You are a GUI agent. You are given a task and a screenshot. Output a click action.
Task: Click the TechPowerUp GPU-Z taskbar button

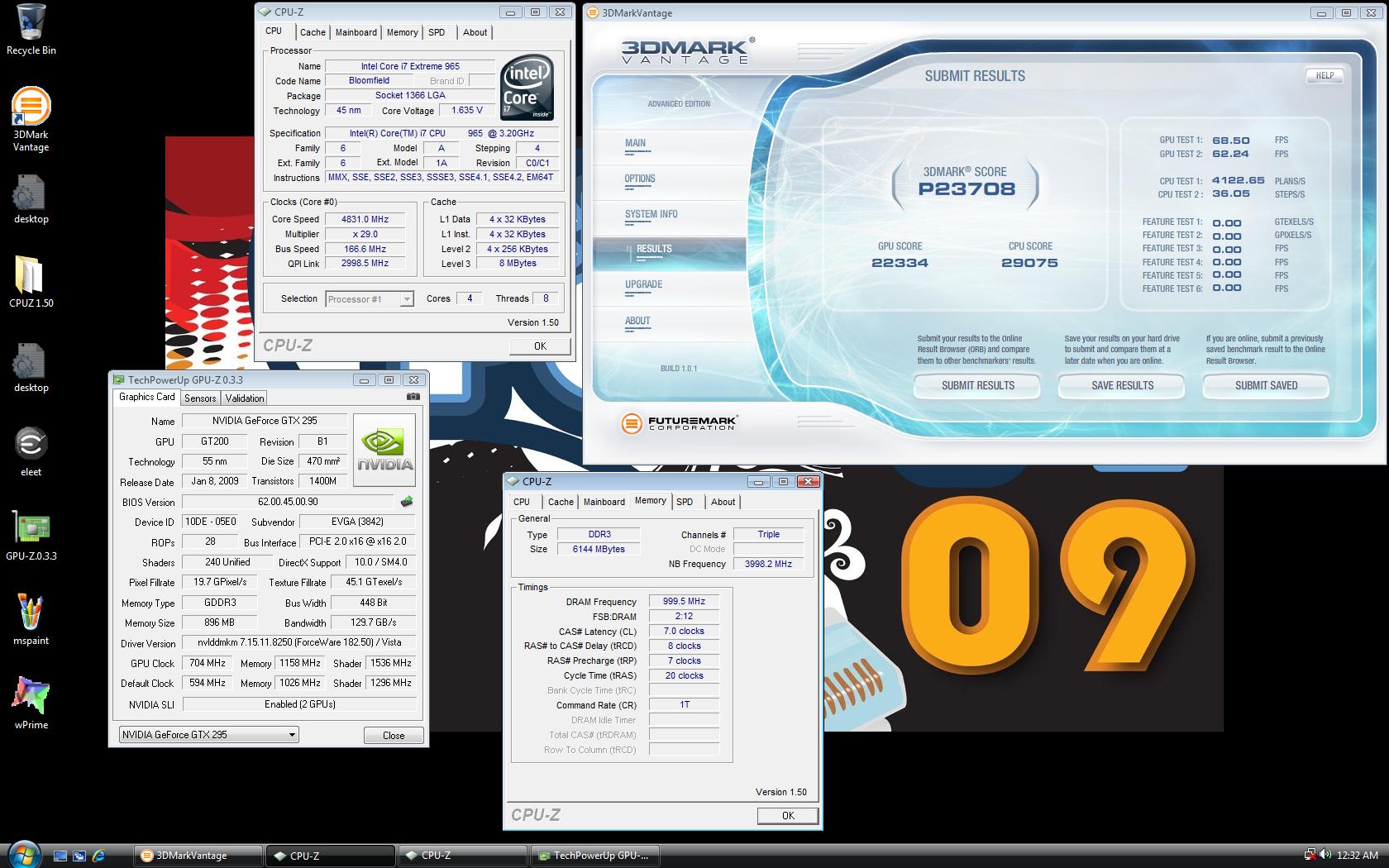(x=595, y=856)
